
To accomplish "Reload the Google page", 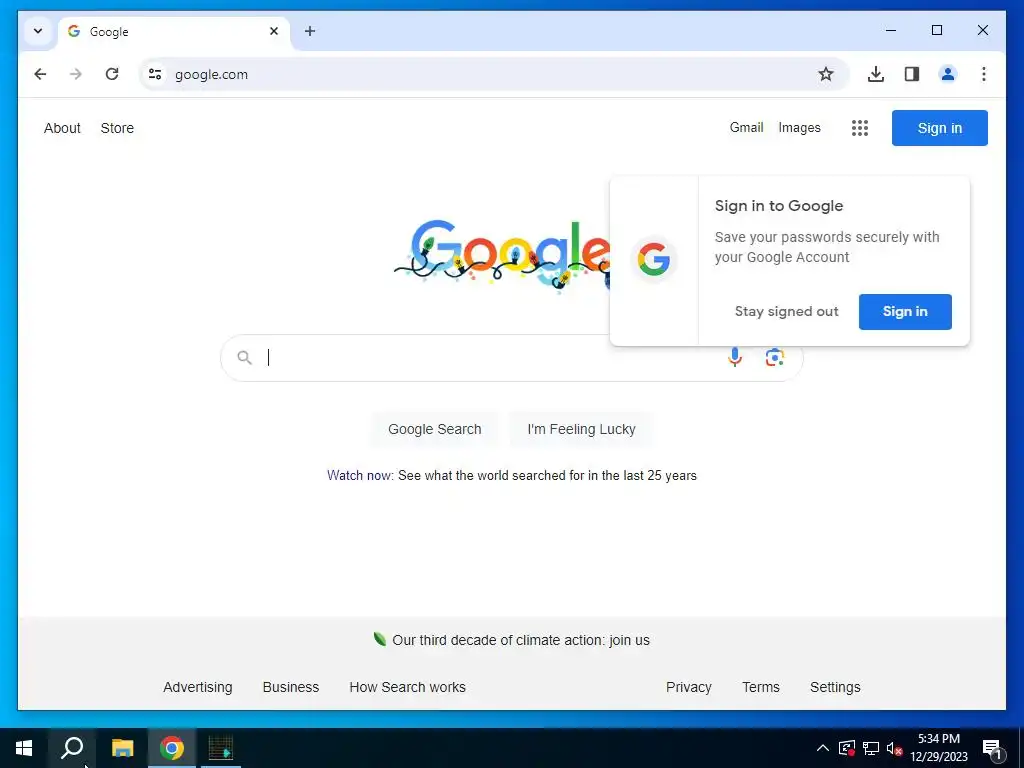I will tap(112, 74).
